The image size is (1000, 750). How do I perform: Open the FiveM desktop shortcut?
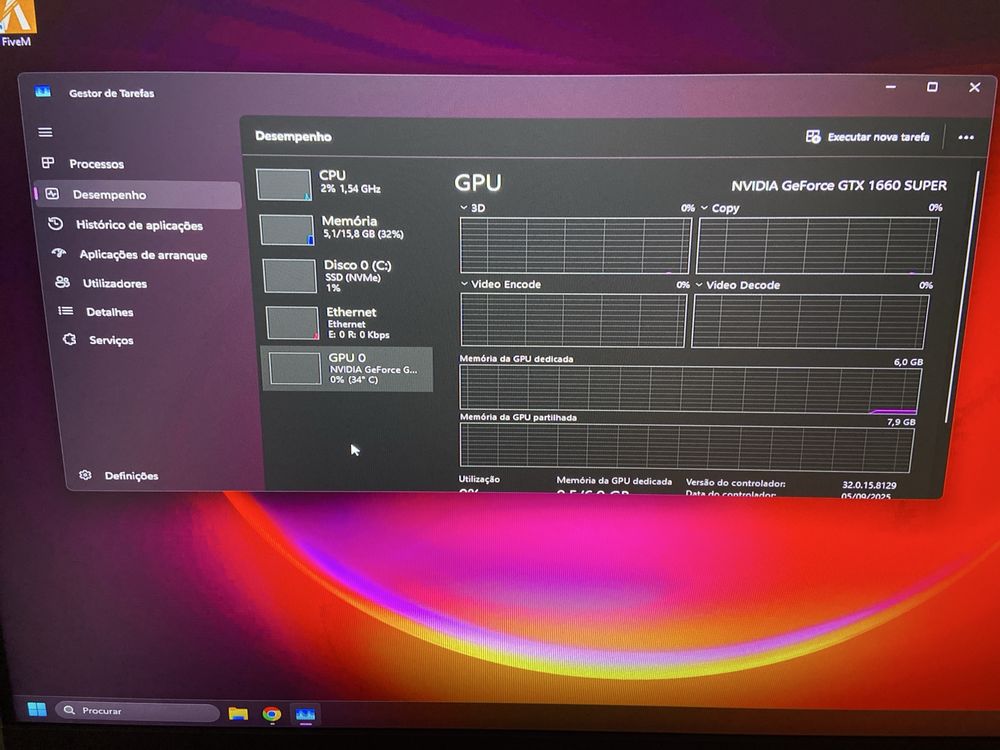17,23
